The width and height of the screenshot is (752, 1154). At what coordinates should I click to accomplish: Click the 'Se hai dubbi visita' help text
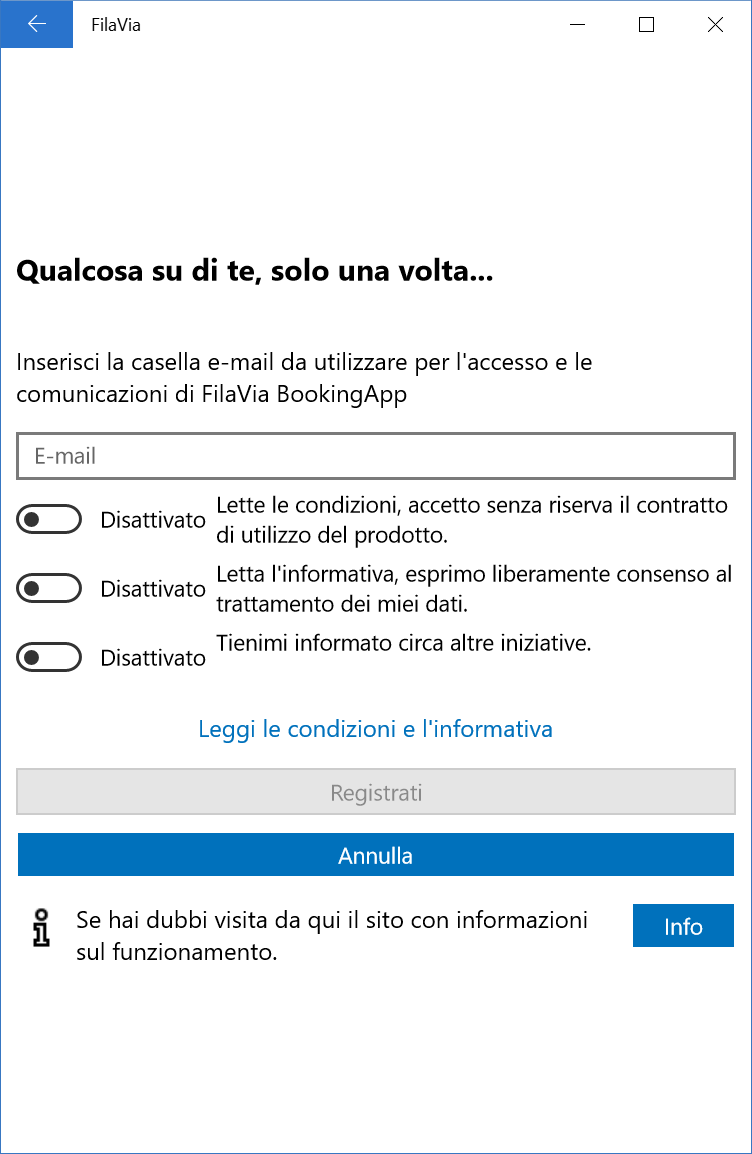point(332,936)
